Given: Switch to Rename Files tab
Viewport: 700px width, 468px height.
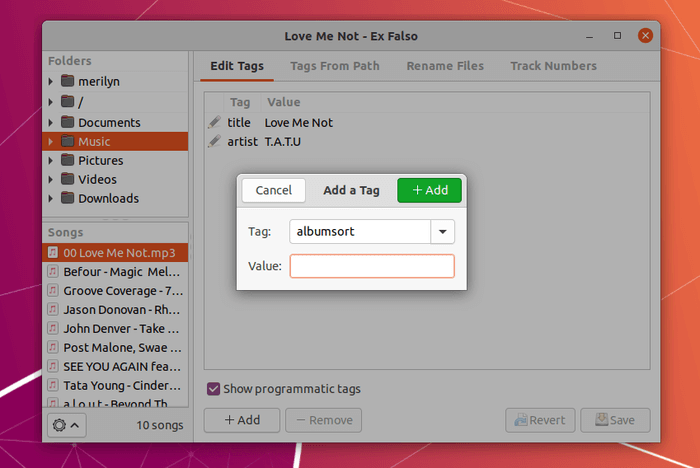Looking at the screenshot, I should (445, 66).
